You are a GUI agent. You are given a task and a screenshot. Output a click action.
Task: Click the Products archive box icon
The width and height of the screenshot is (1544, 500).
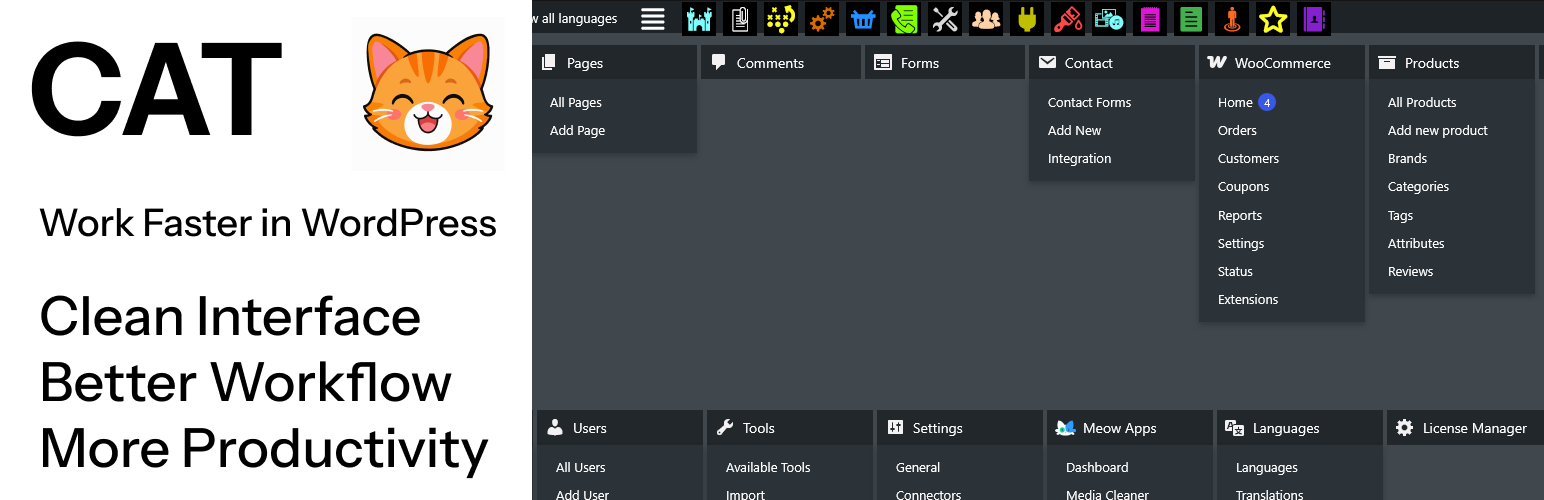point(1386,62)
